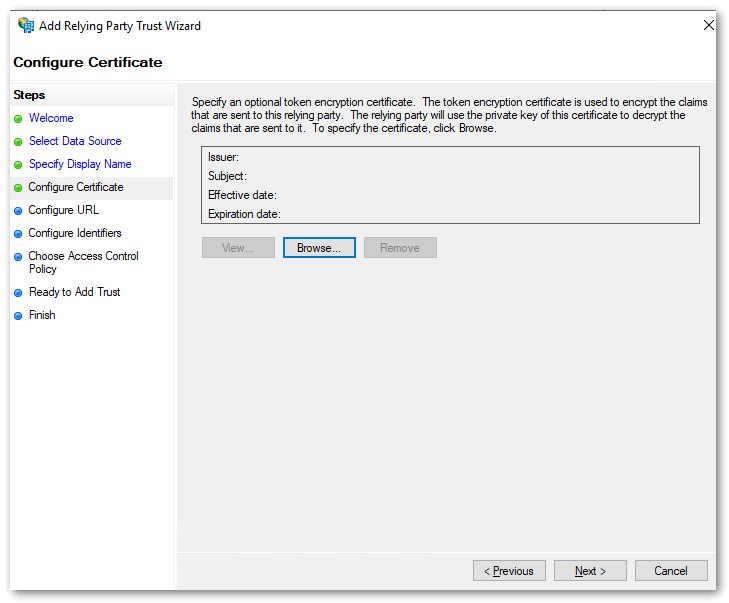Click the greyed-out Remove button
The width and height of the screenshot is (729, 603).
[x=400, y=248]
